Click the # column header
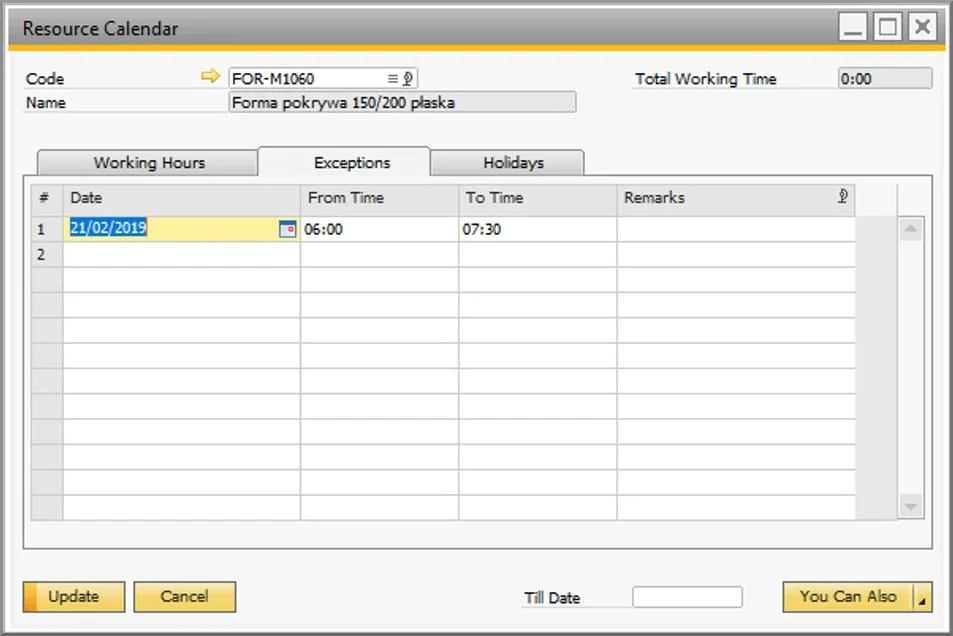 pyautogui.click(x=47, y=198)
